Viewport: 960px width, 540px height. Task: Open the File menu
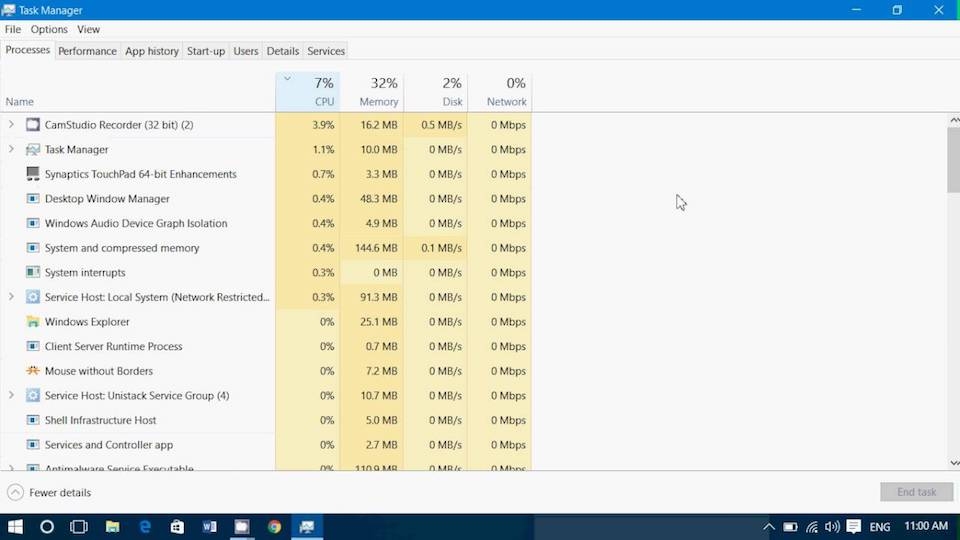pos(13,29)
